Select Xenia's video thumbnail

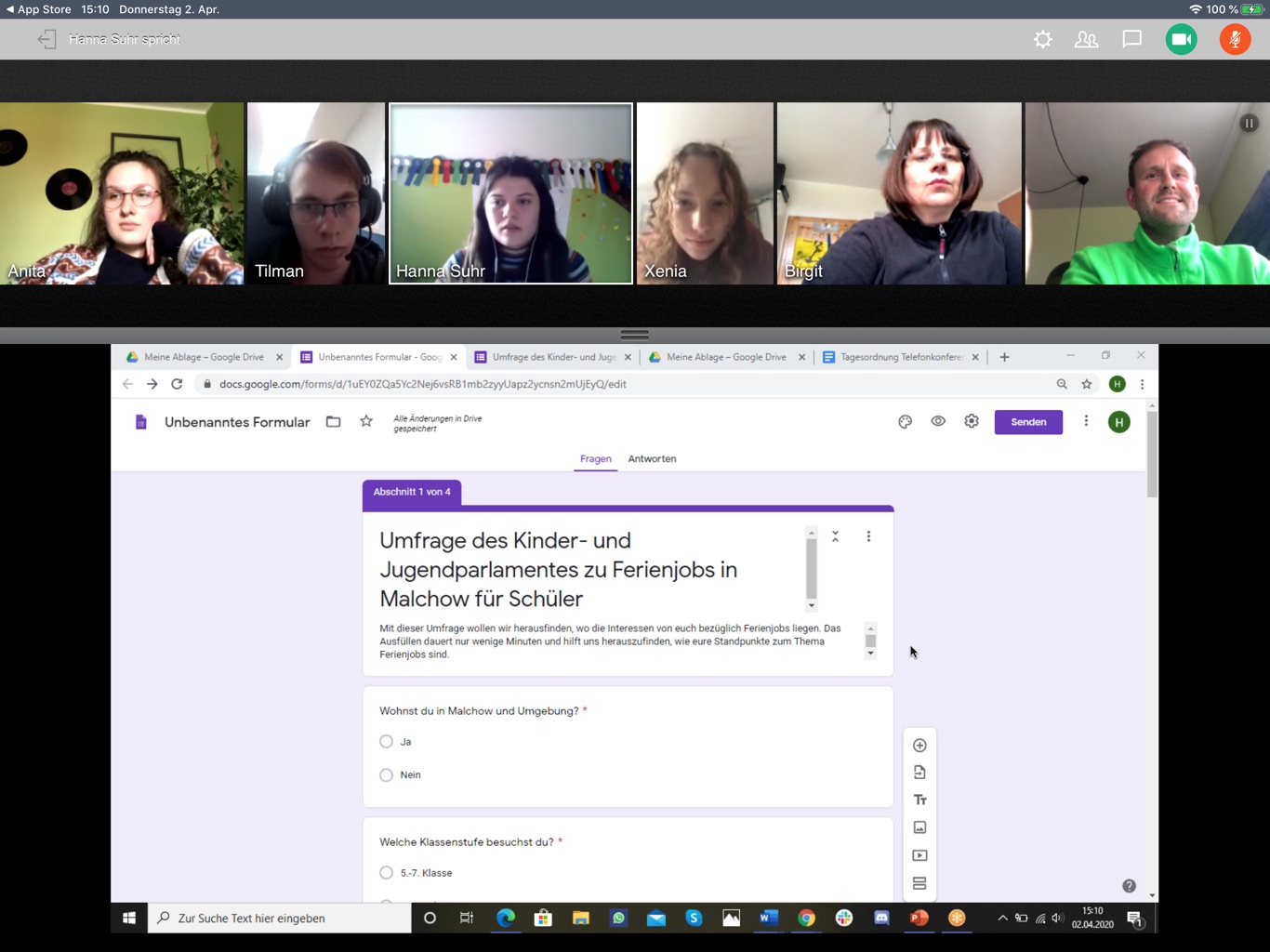click(705, 193)
